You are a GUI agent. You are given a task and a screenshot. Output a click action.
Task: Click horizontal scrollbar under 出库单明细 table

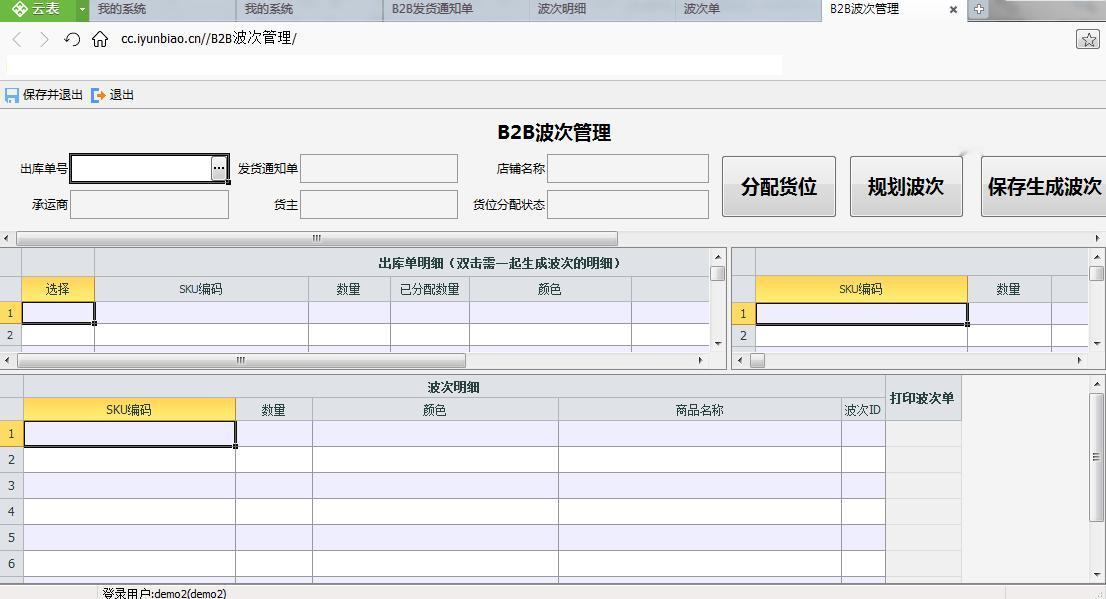pyautogui.click(x=241, y=361)
